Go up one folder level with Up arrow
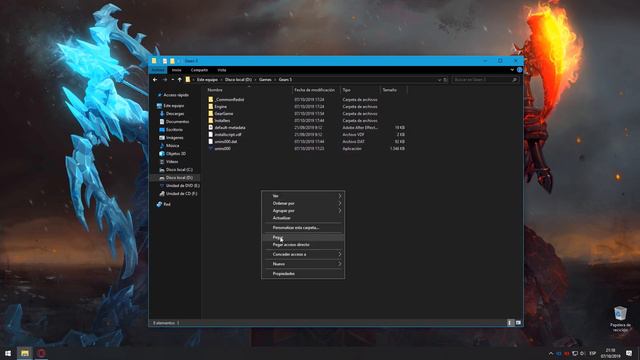This screenshot has height=360, width=640. [x=180, y=80]
